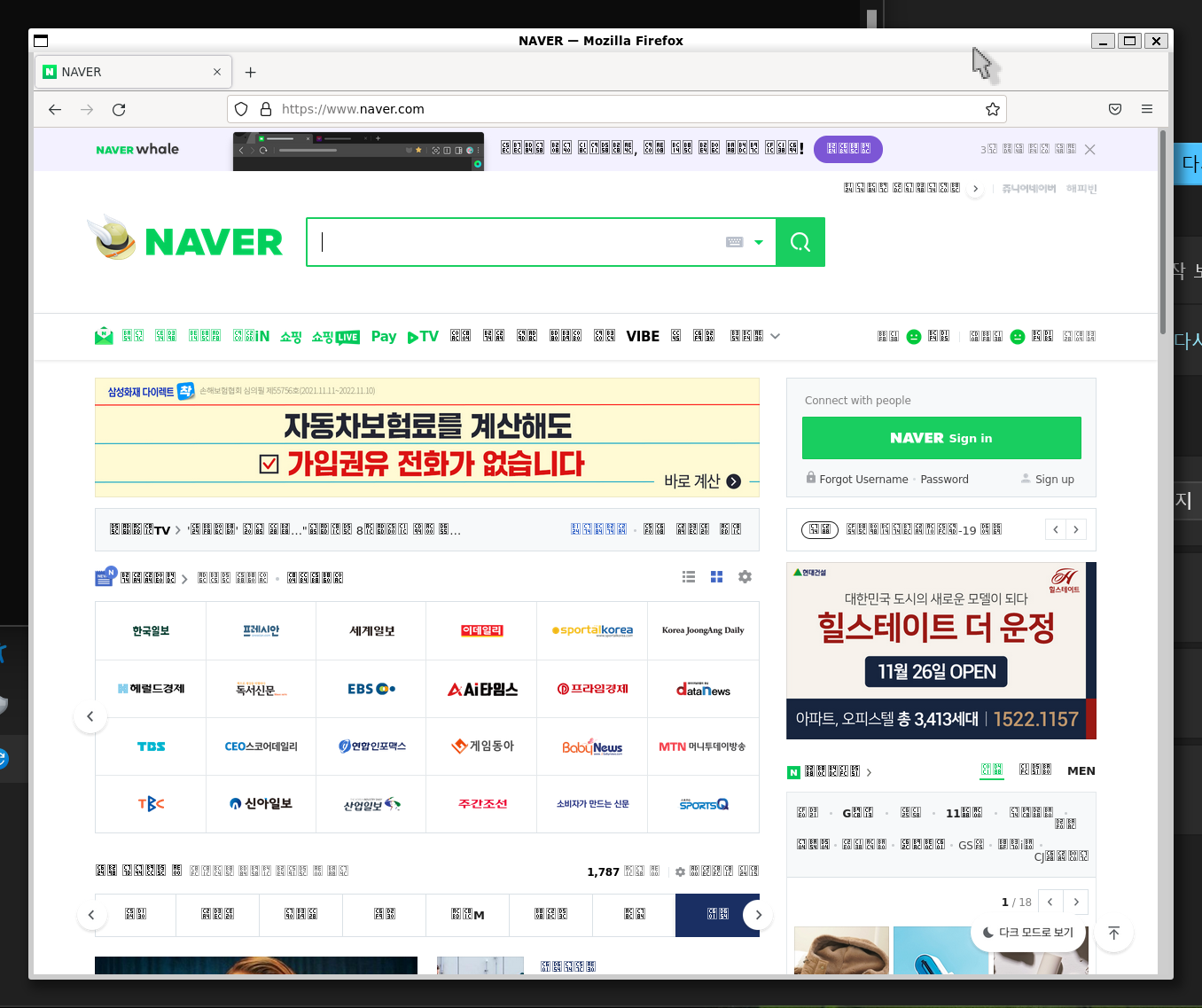Close the NAVER browser tab
Viewport: 1202px width, 1008px height.
217,72
